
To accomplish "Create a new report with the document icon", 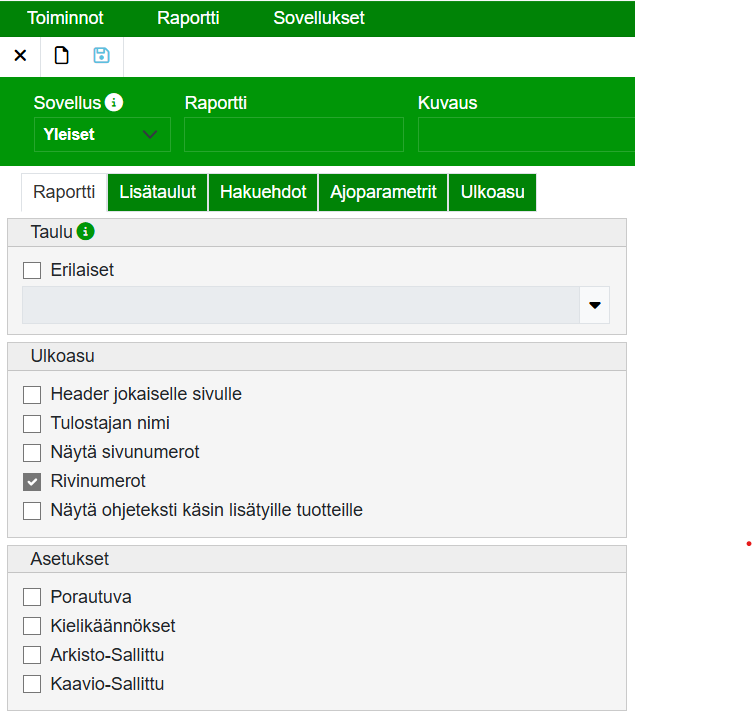I will pos(61,56).
